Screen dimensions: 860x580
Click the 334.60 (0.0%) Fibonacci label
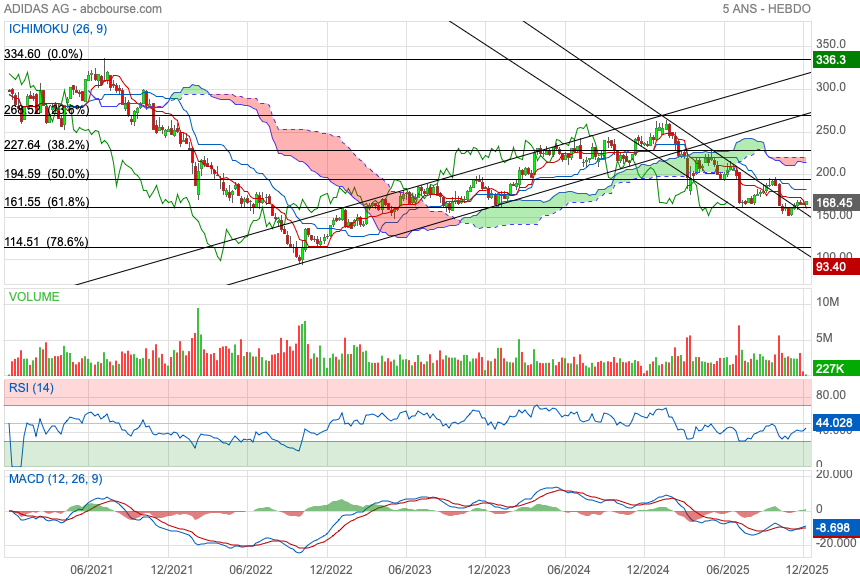(x=43, y=54)
